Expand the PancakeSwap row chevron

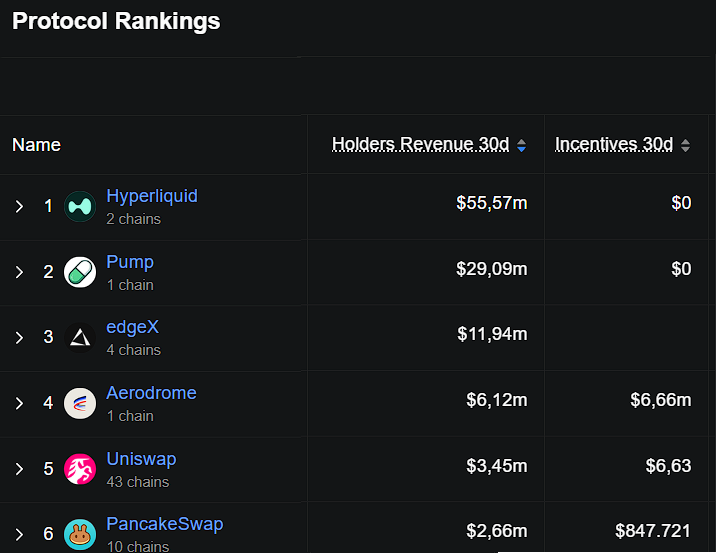[x=19, y=534]
